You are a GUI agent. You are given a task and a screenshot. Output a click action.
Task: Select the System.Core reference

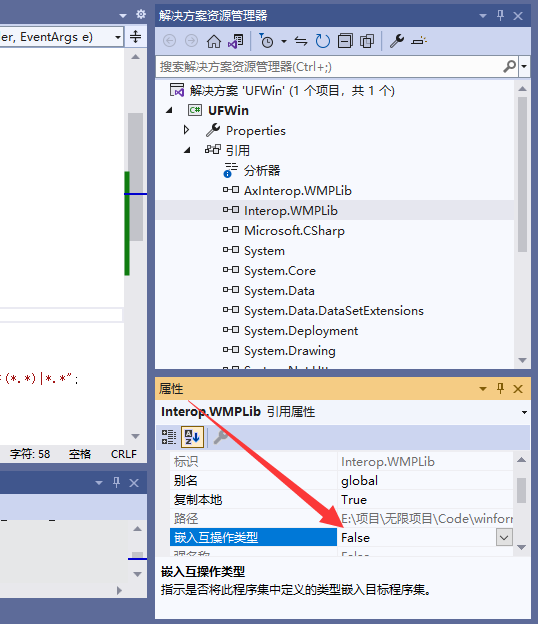point(280,271)
